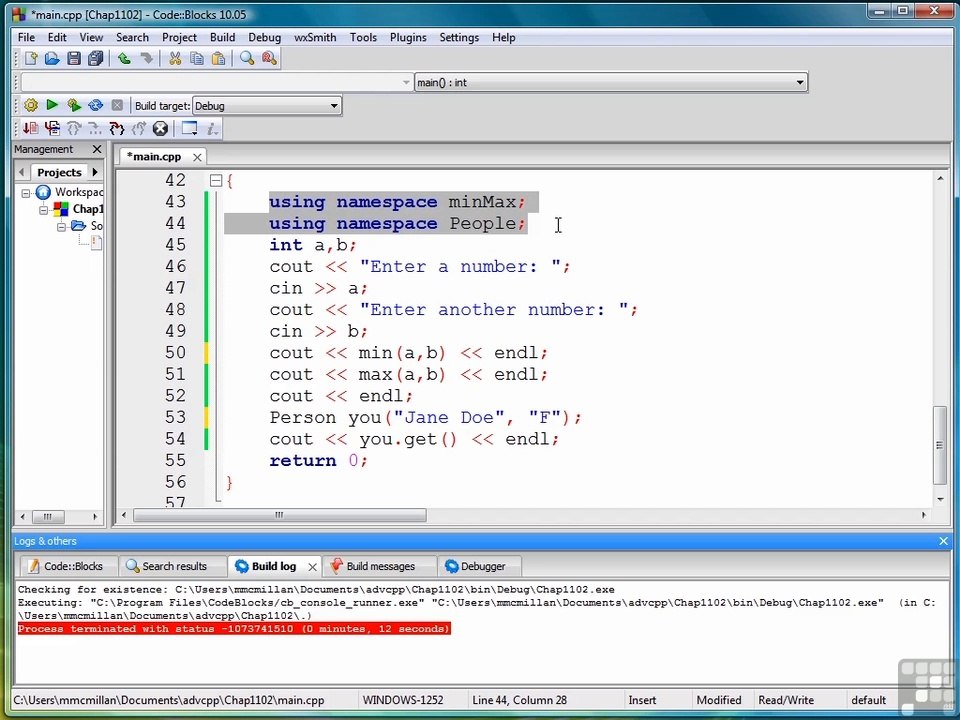Open the Plugins menu
The width and height of the screenshot is (960, 720).
tap(408, 37)
